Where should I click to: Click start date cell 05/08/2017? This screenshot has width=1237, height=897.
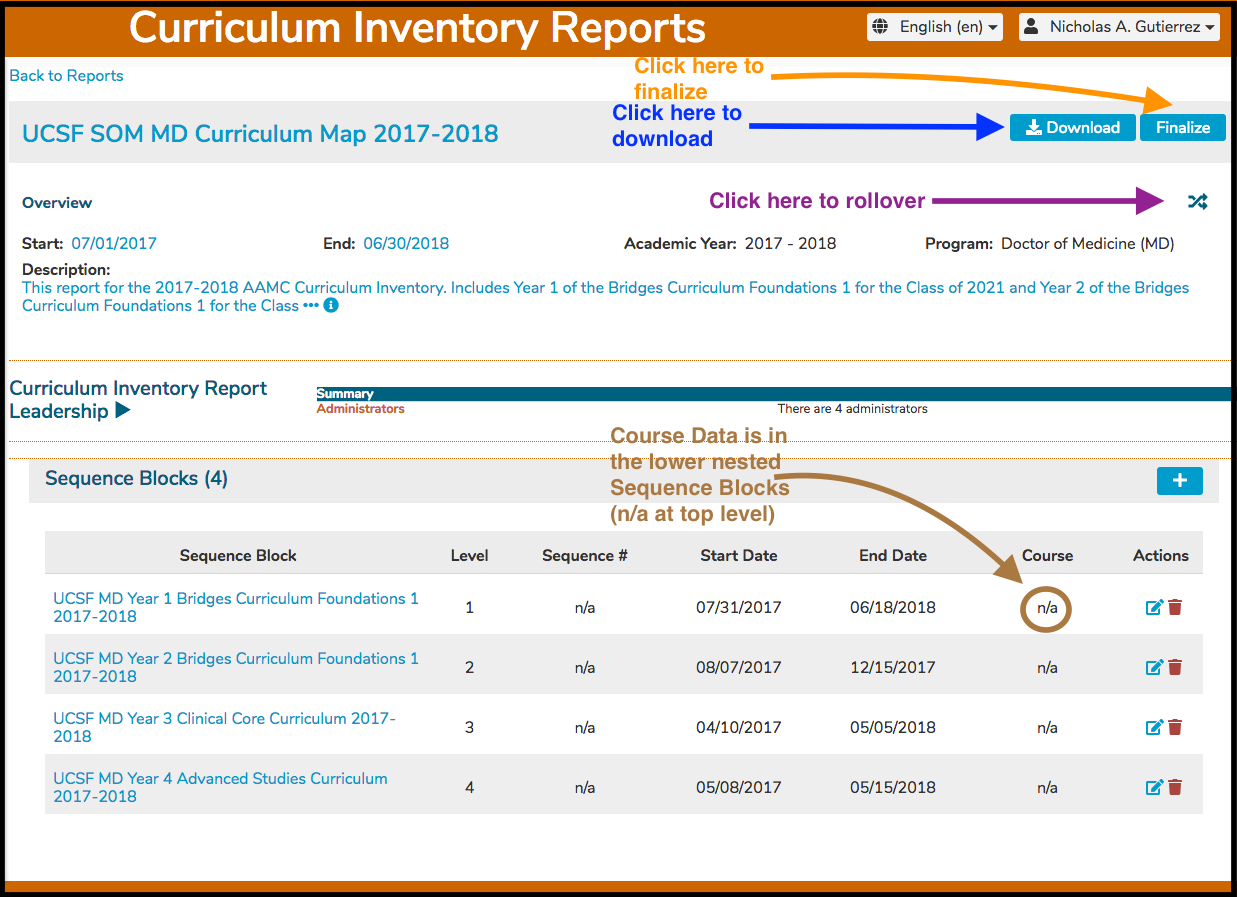739,787
